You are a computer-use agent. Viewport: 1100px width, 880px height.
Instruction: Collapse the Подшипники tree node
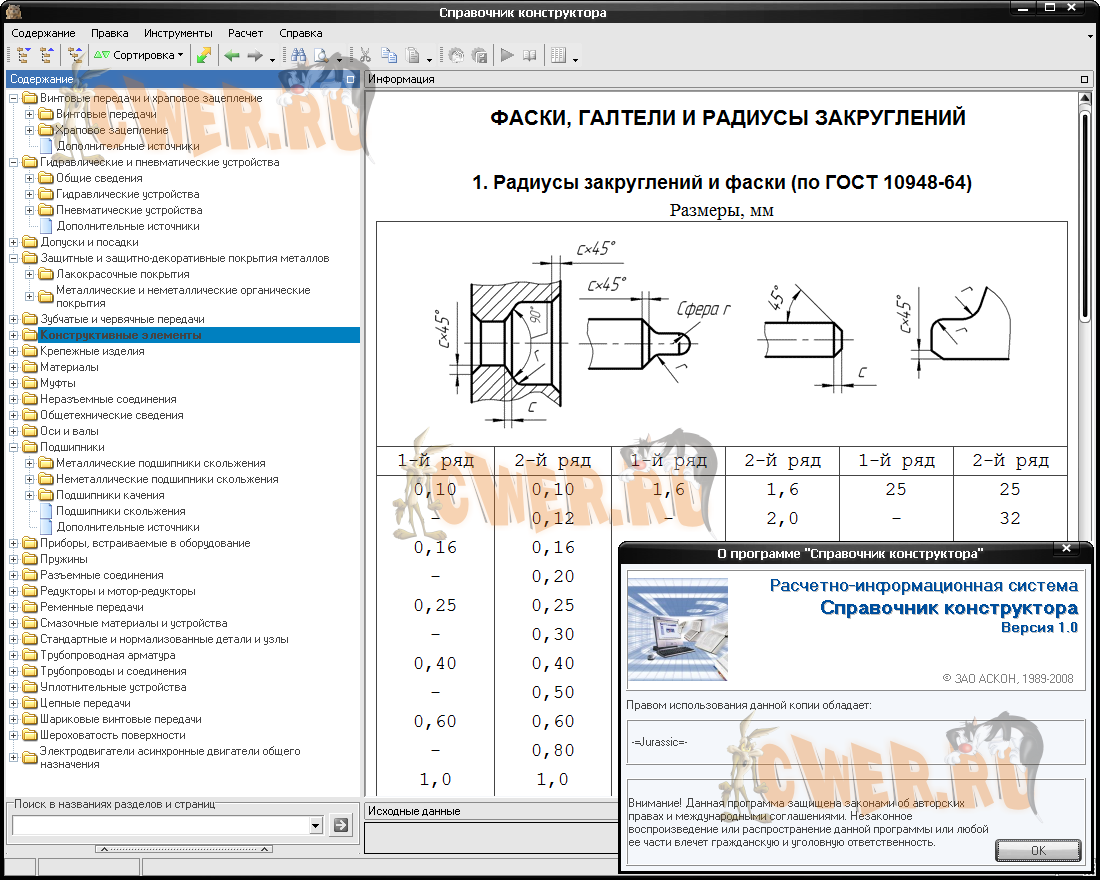tap(14, 447)
